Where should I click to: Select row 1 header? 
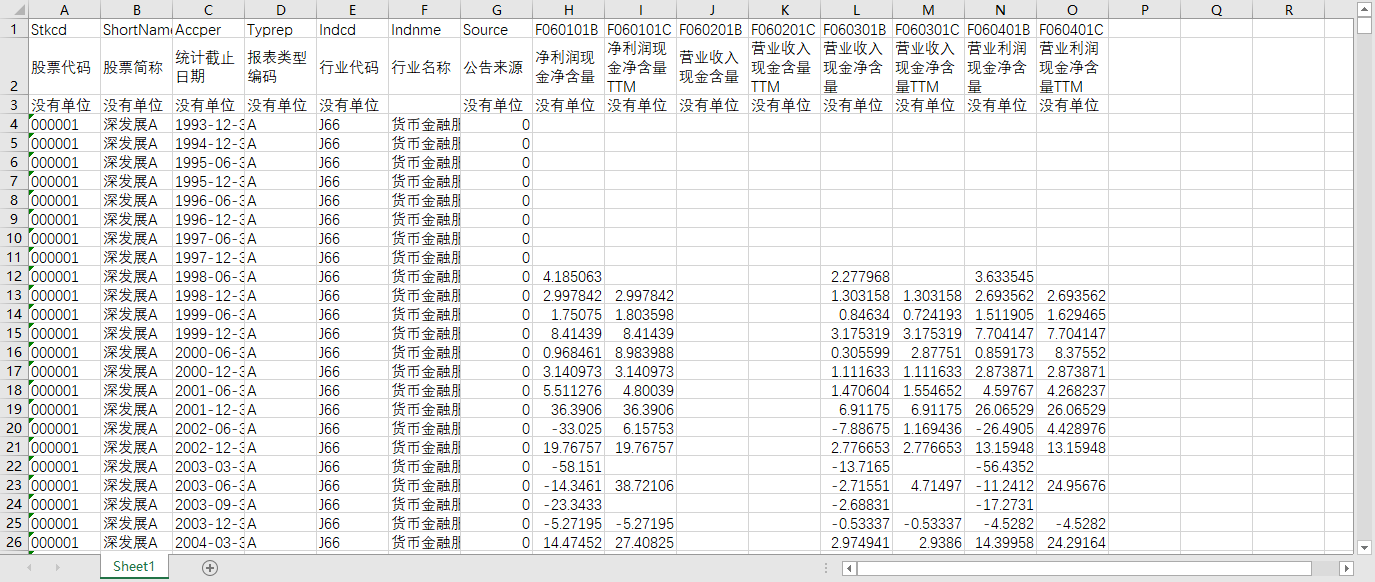point(14,29)
